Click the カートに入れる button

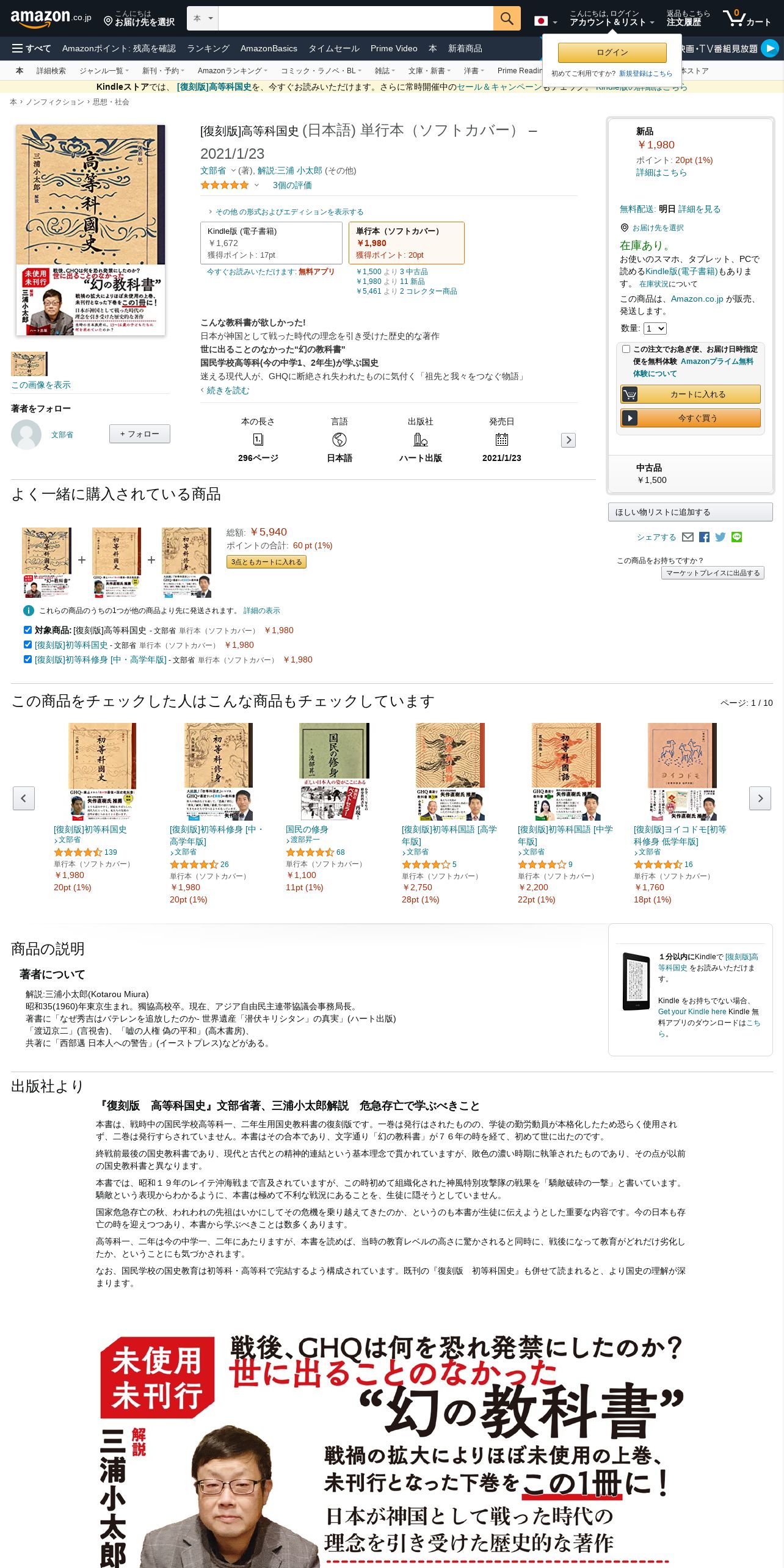pyautogui.click(x=691, y=394)
